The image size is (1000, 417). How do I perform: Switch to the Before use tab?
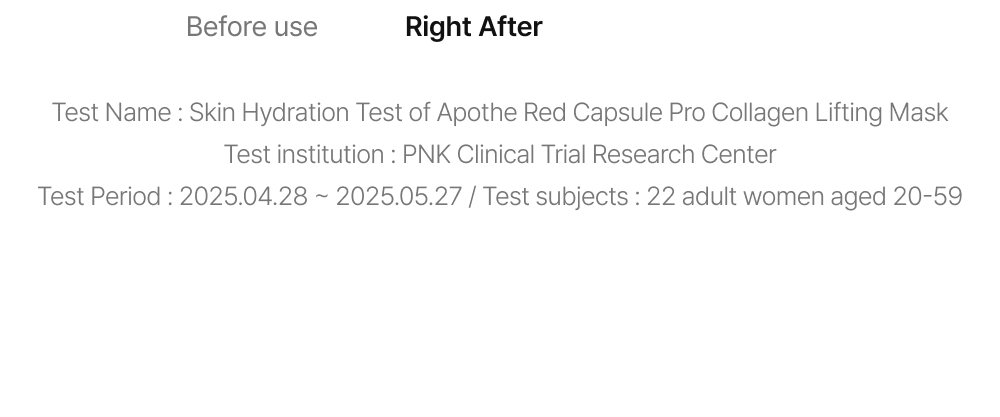tap(251, 27)
